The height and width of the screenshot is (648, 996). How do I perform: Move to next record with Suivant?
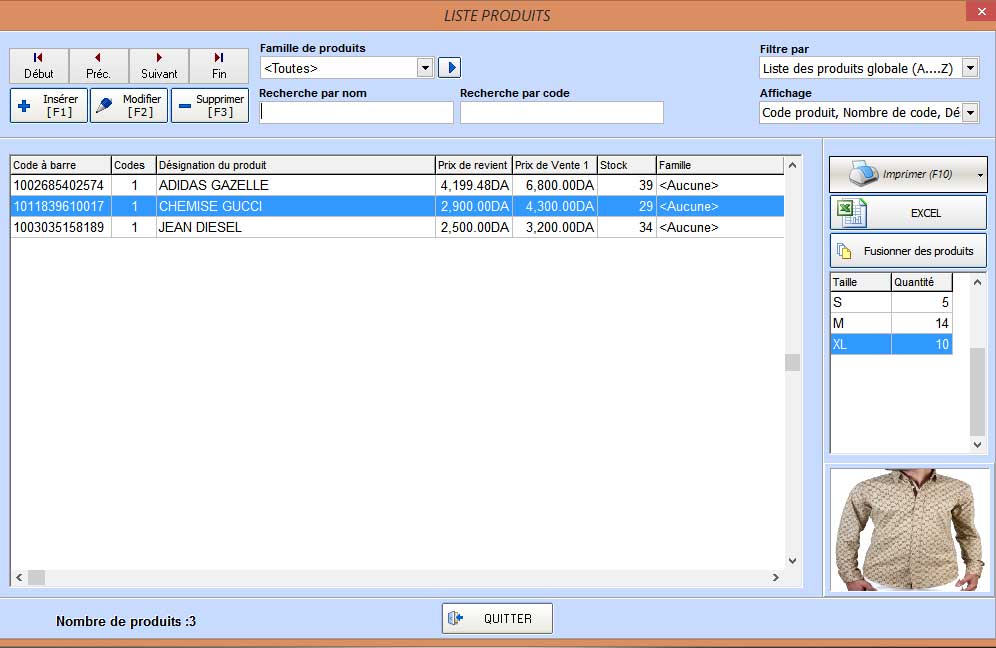(x=159, y=66)
